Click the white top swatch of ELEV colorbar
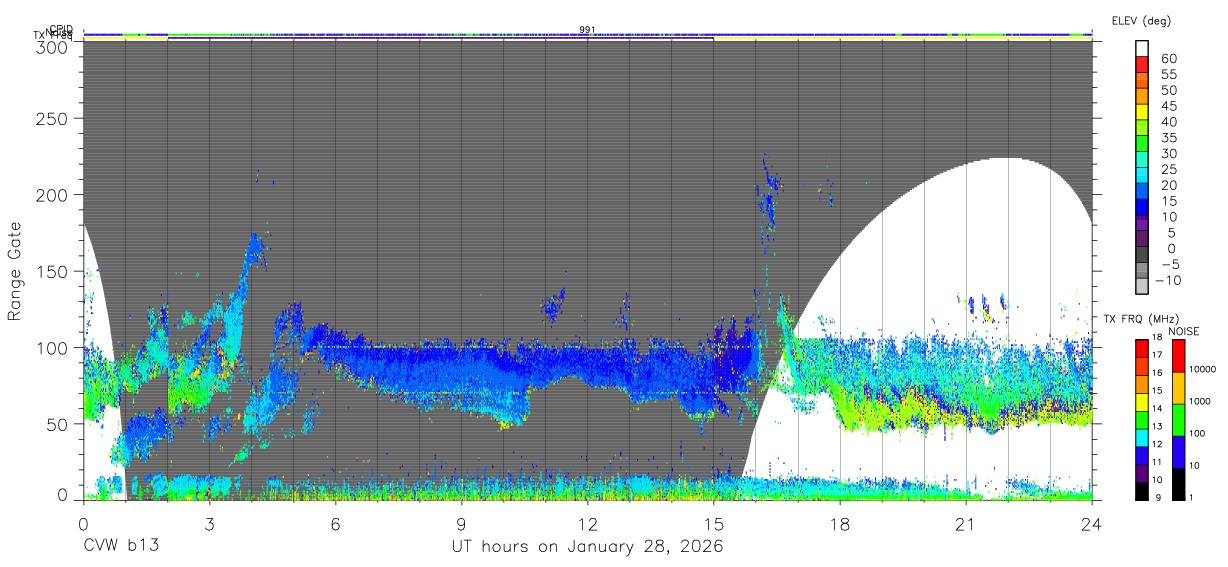 [1142, 48]
